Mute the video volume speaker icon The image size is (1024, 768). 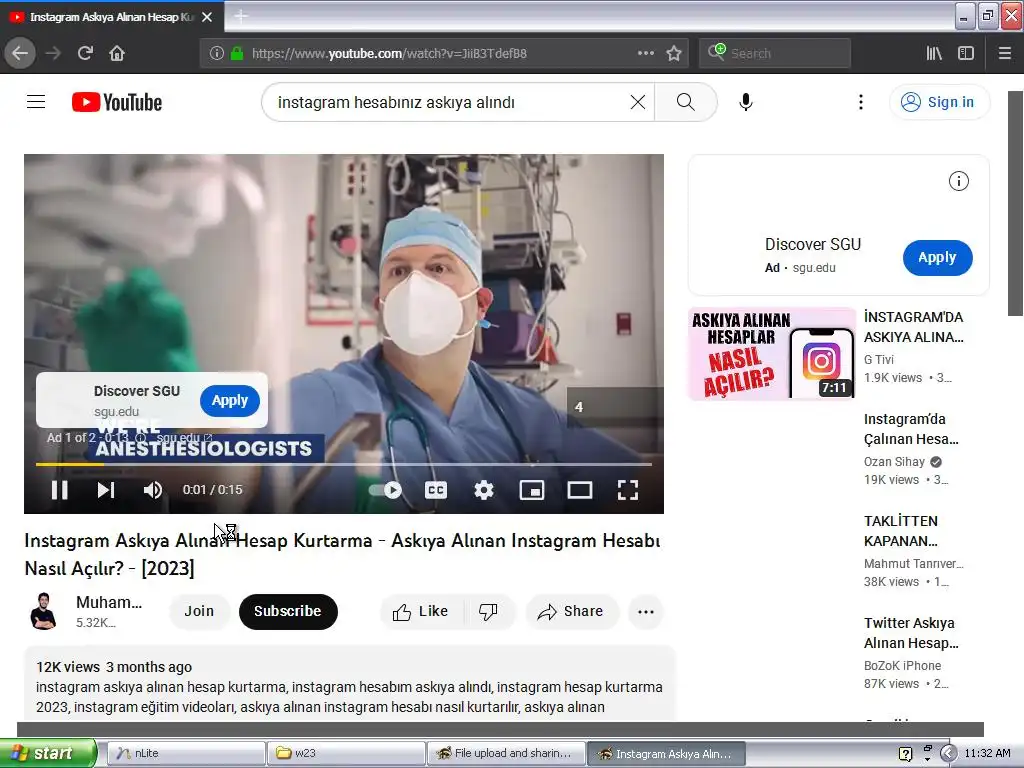pyautogui.click(x=153, y=490)
